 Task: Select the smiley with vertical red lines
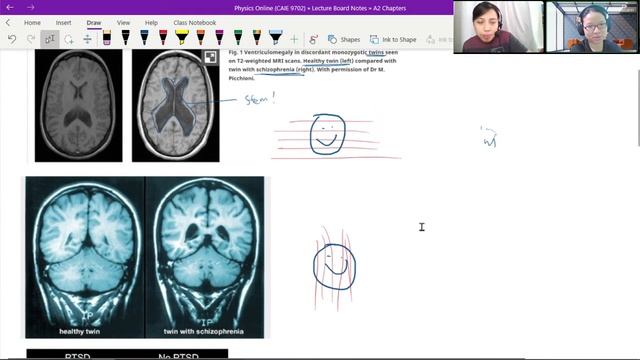(x=334, y=267)
